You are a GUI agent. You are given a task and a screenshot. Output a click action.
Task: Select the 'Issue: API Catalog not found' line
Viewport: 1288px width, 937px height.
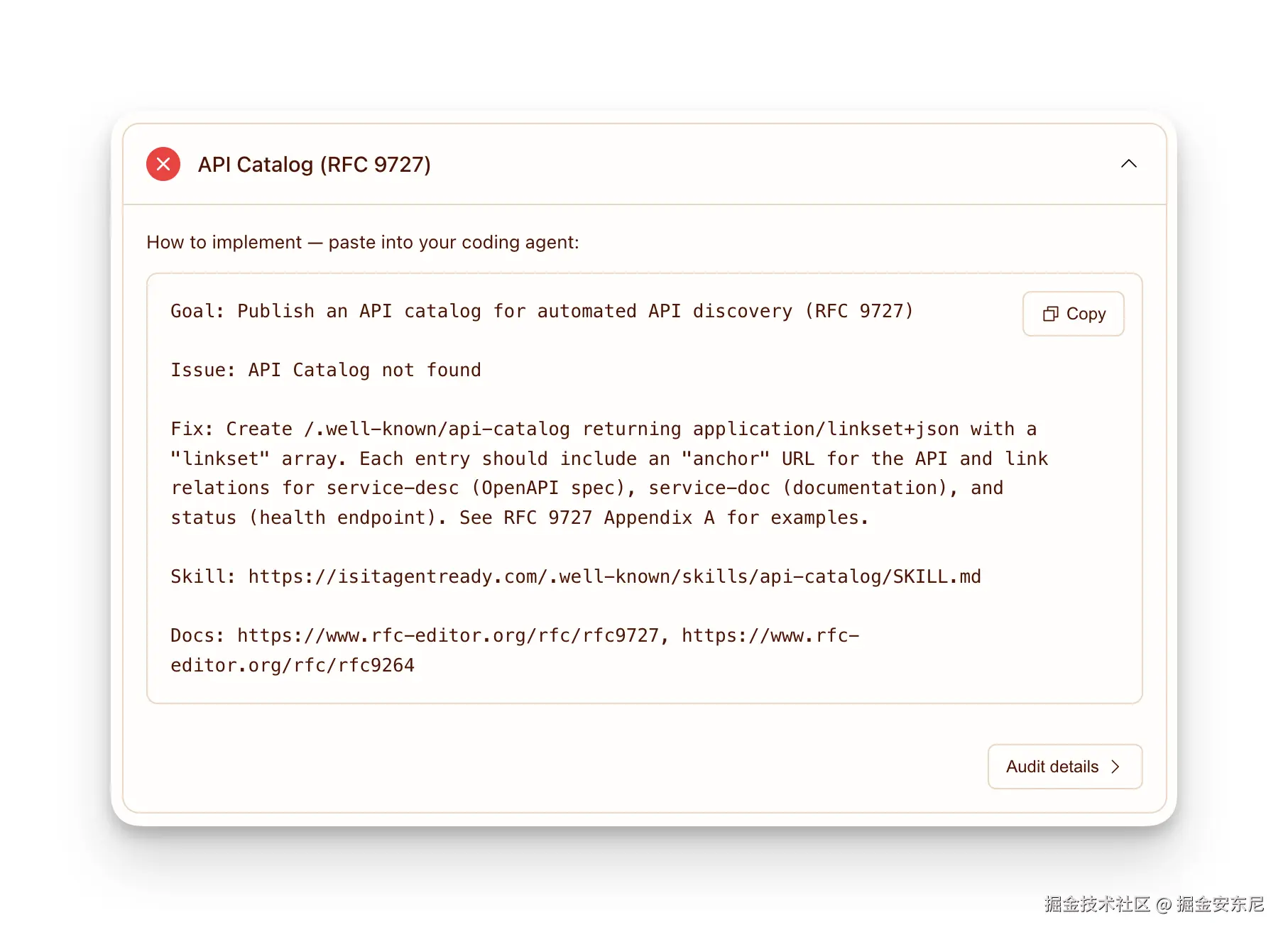click(x=326, y=370)
